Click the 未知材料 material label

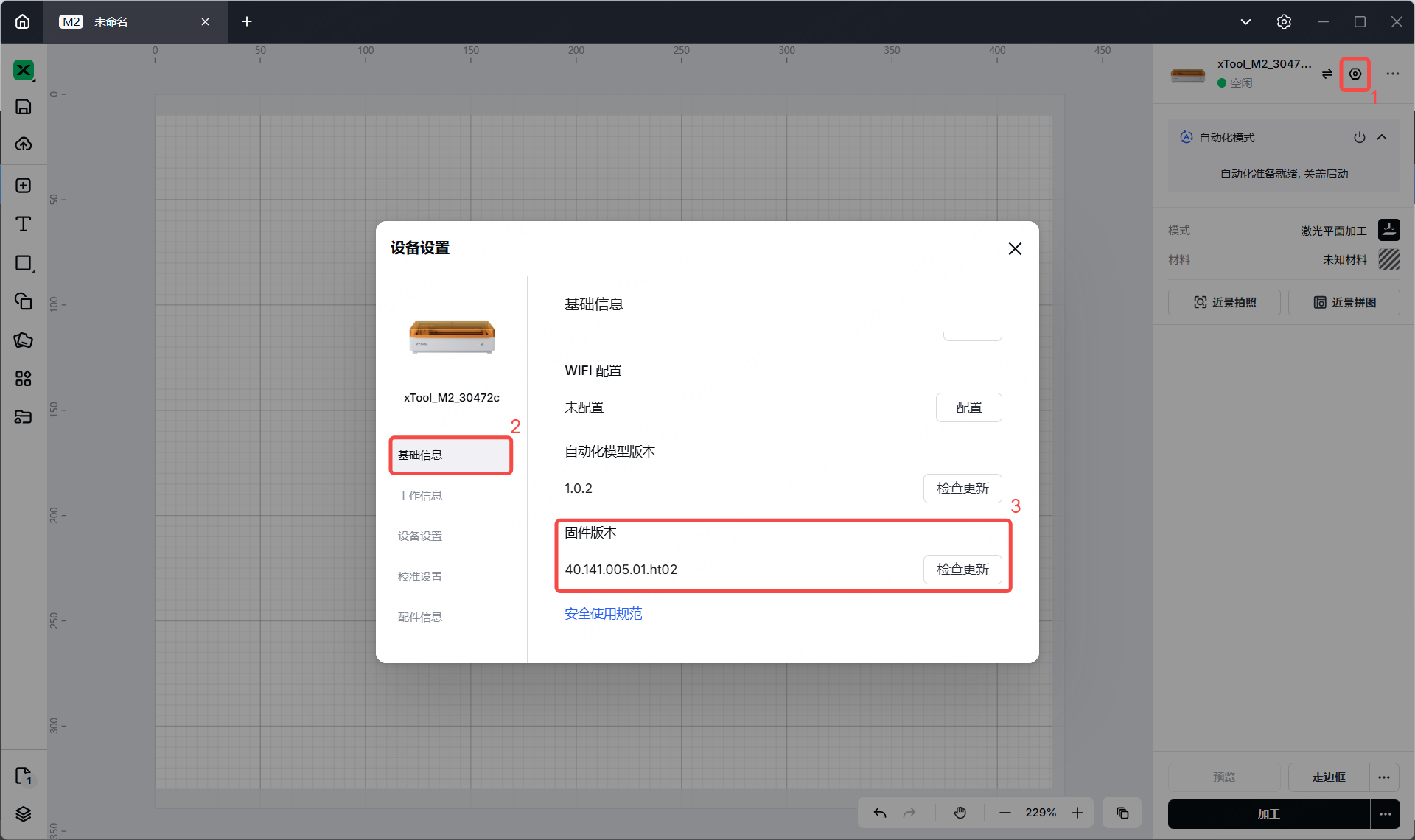point(1345,259)
